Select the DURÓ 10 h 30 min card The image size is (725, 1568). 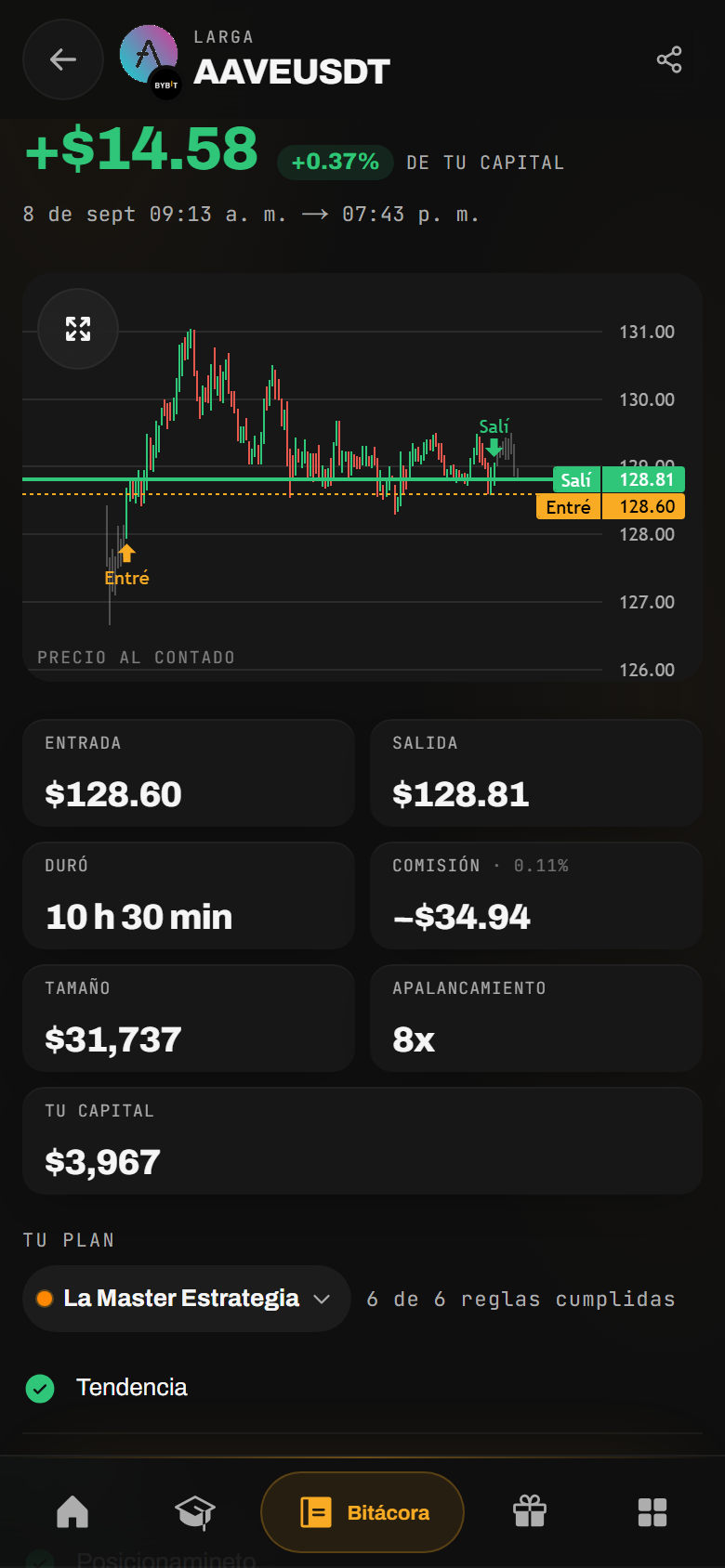(x=189, y=895)
